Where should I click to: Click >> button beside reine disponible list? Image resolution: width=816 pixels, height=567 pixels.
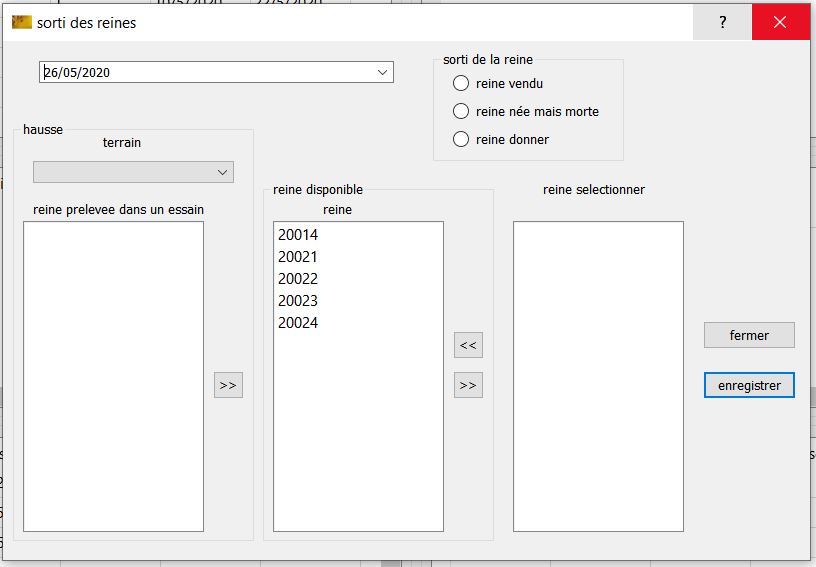click(x=468, y=385)
